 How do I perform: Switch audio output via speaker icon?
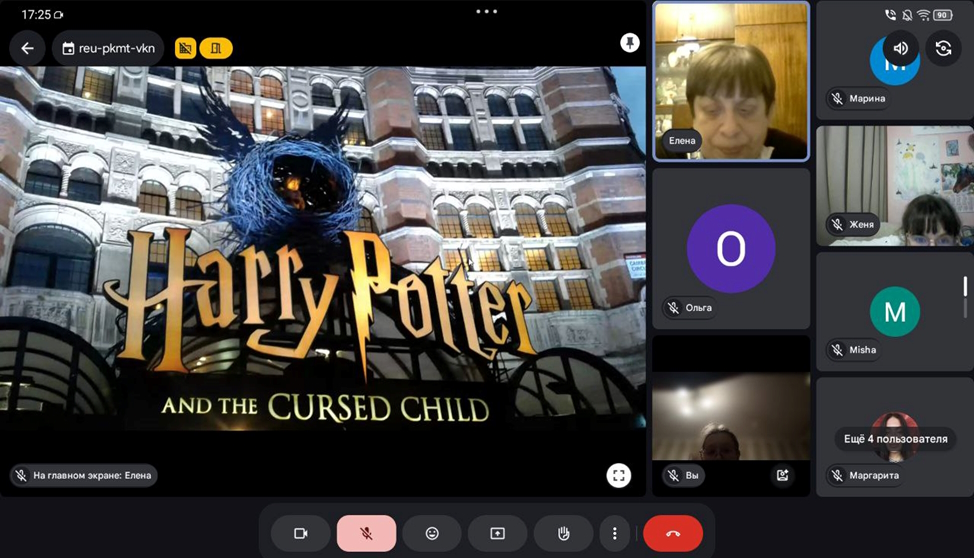(901, 48)
